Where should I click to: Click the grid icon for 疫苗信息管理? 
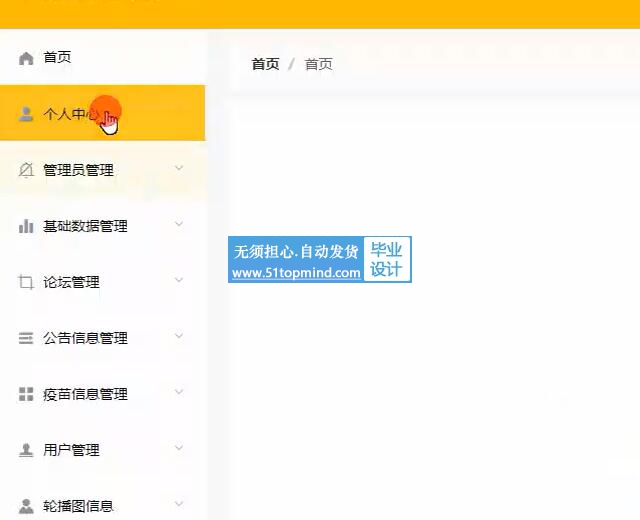point(26,394)
